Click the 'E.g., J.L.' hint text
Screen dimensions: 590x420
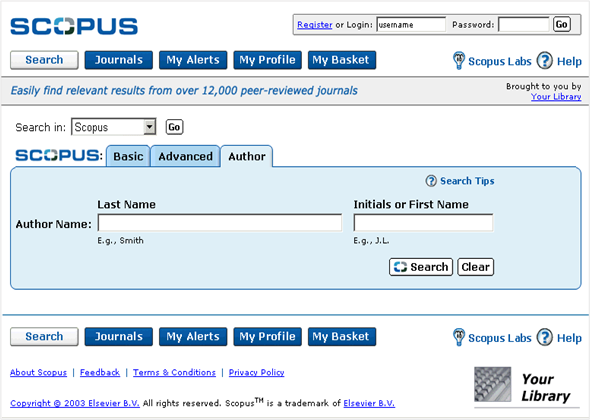[371, 240]
